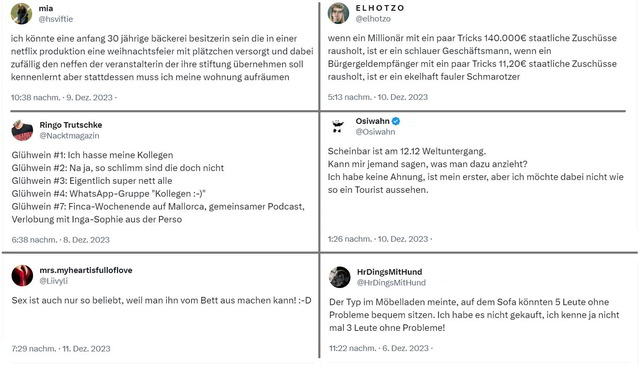Visit the @hsviftie handle
The height and width of the screenshot is (366, 640).
tap(56, 19)
